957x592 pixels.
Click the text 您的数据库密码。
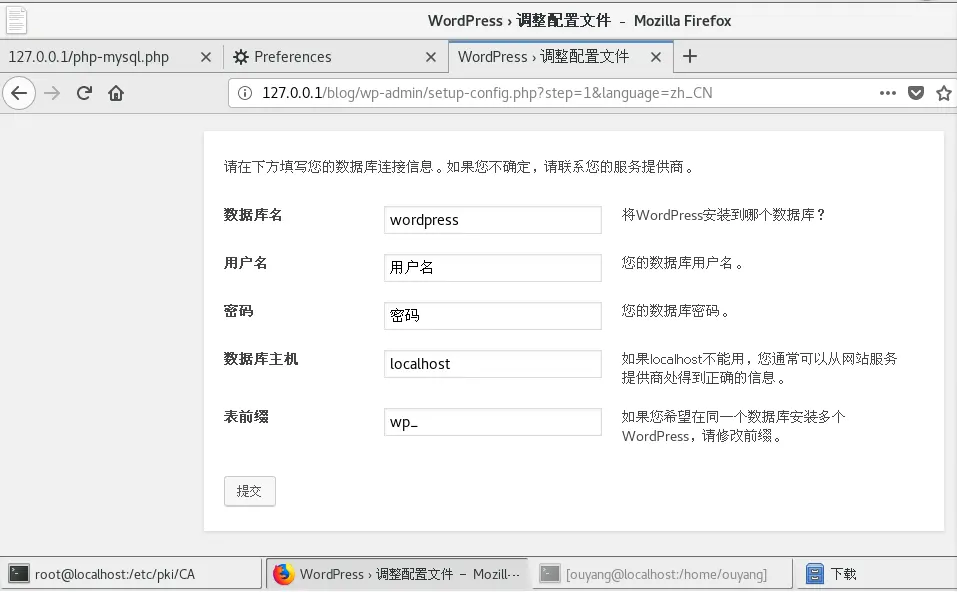[676, 311]
